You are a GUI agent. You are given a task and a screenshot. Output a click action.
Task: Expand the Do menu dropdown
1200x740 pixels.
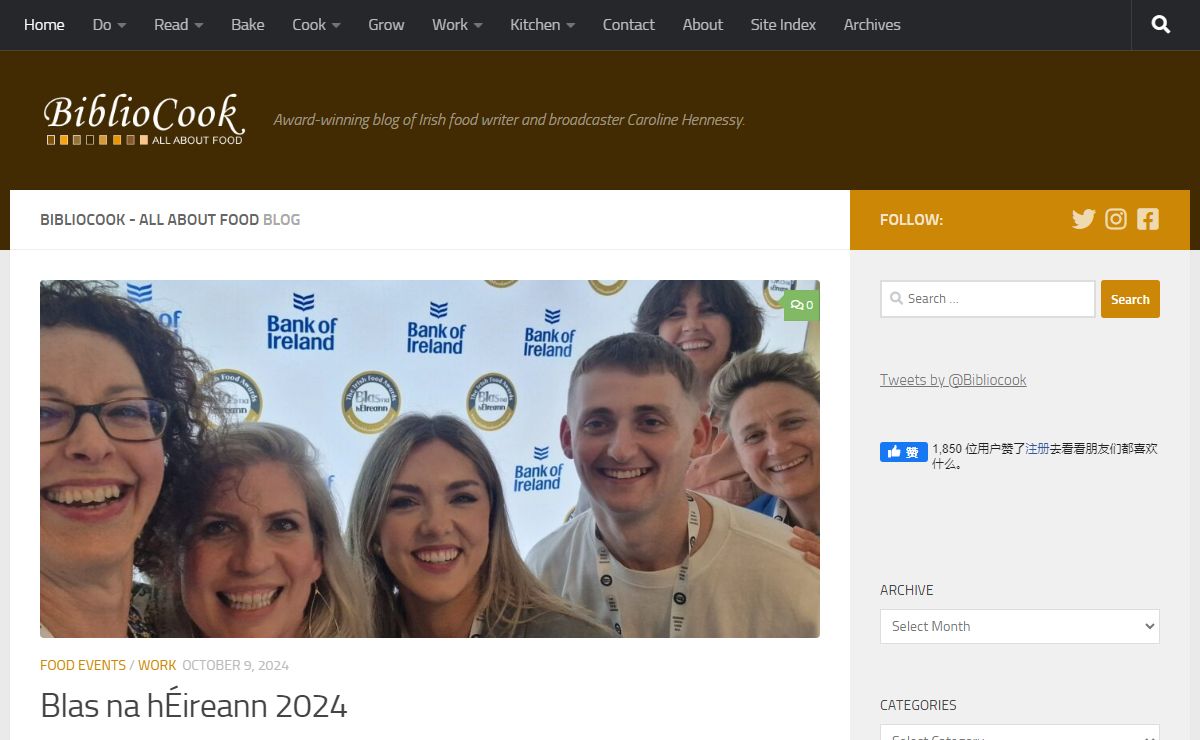[109, 25]
